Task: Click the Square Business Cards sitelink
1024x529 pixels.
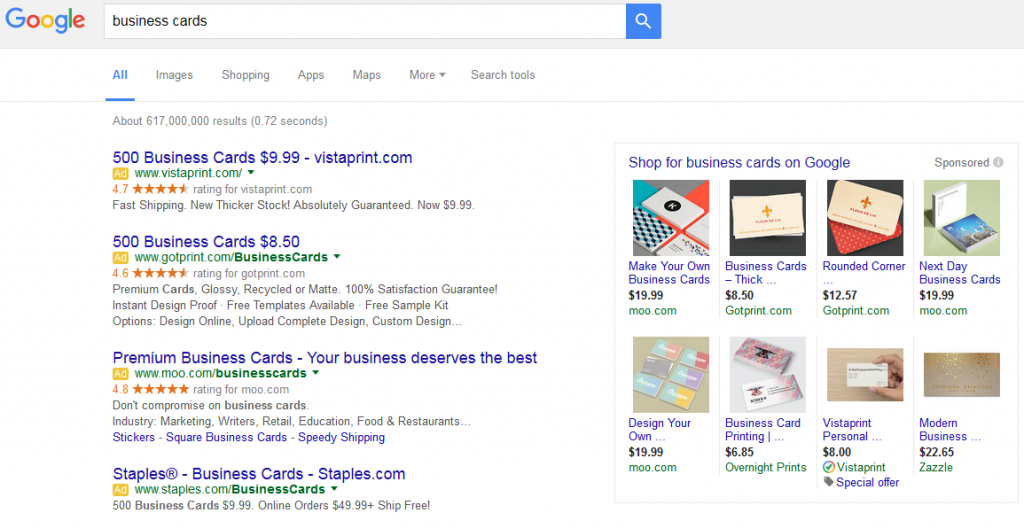Action: pos(227,438)
